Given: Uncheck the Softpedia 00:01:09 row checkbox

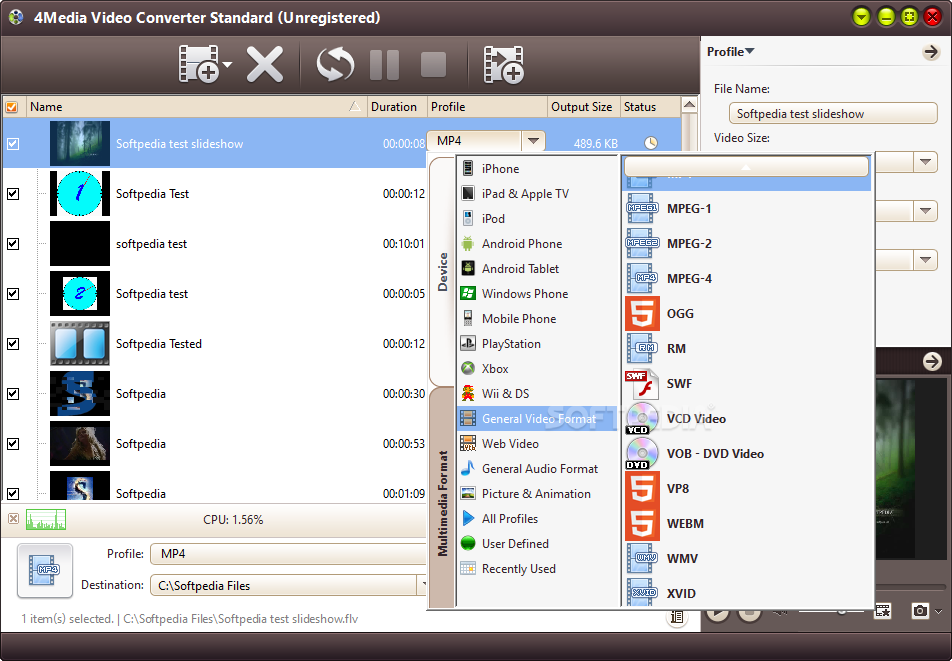Looking at the screenshot, I should pyautogui.click(x=13, y=493).
